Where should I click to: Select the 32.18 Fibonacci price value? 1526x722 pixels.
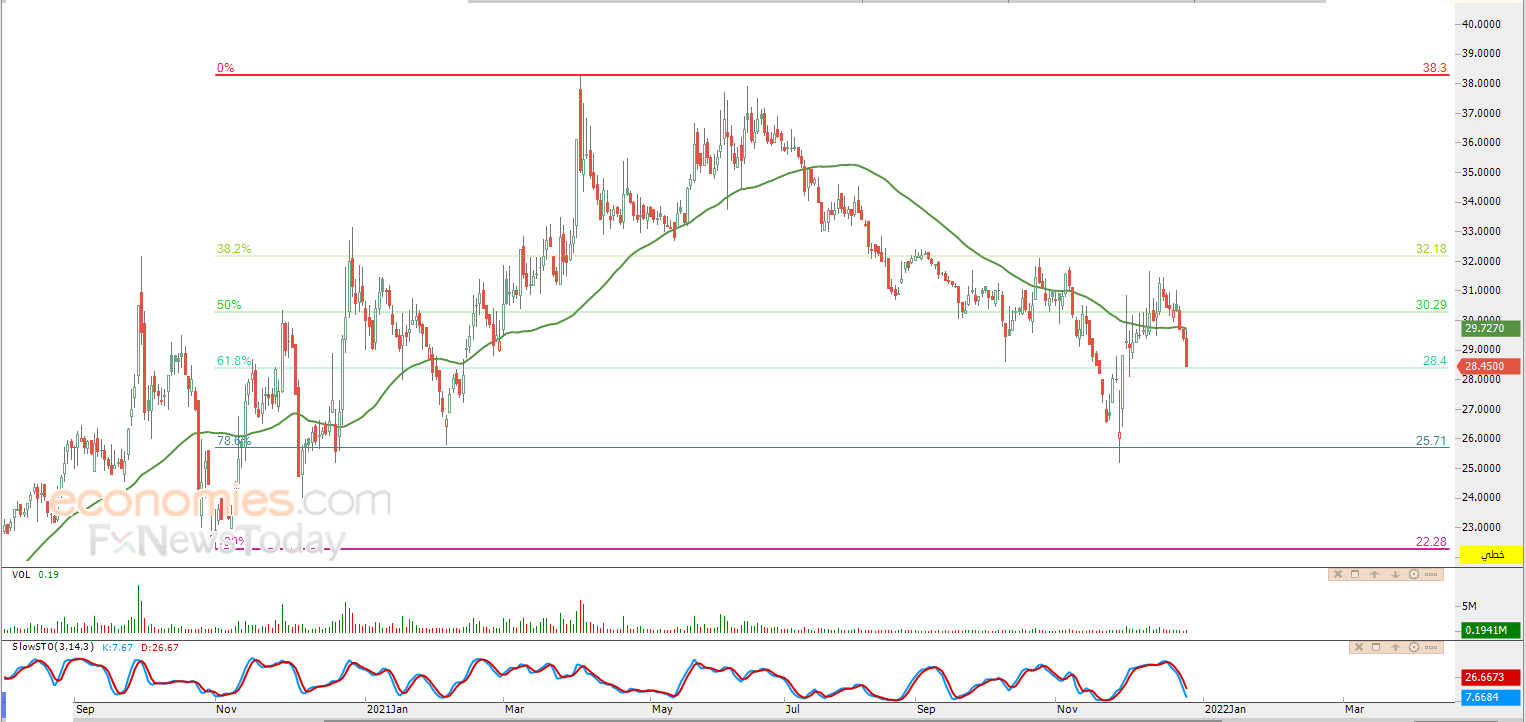1432,248
